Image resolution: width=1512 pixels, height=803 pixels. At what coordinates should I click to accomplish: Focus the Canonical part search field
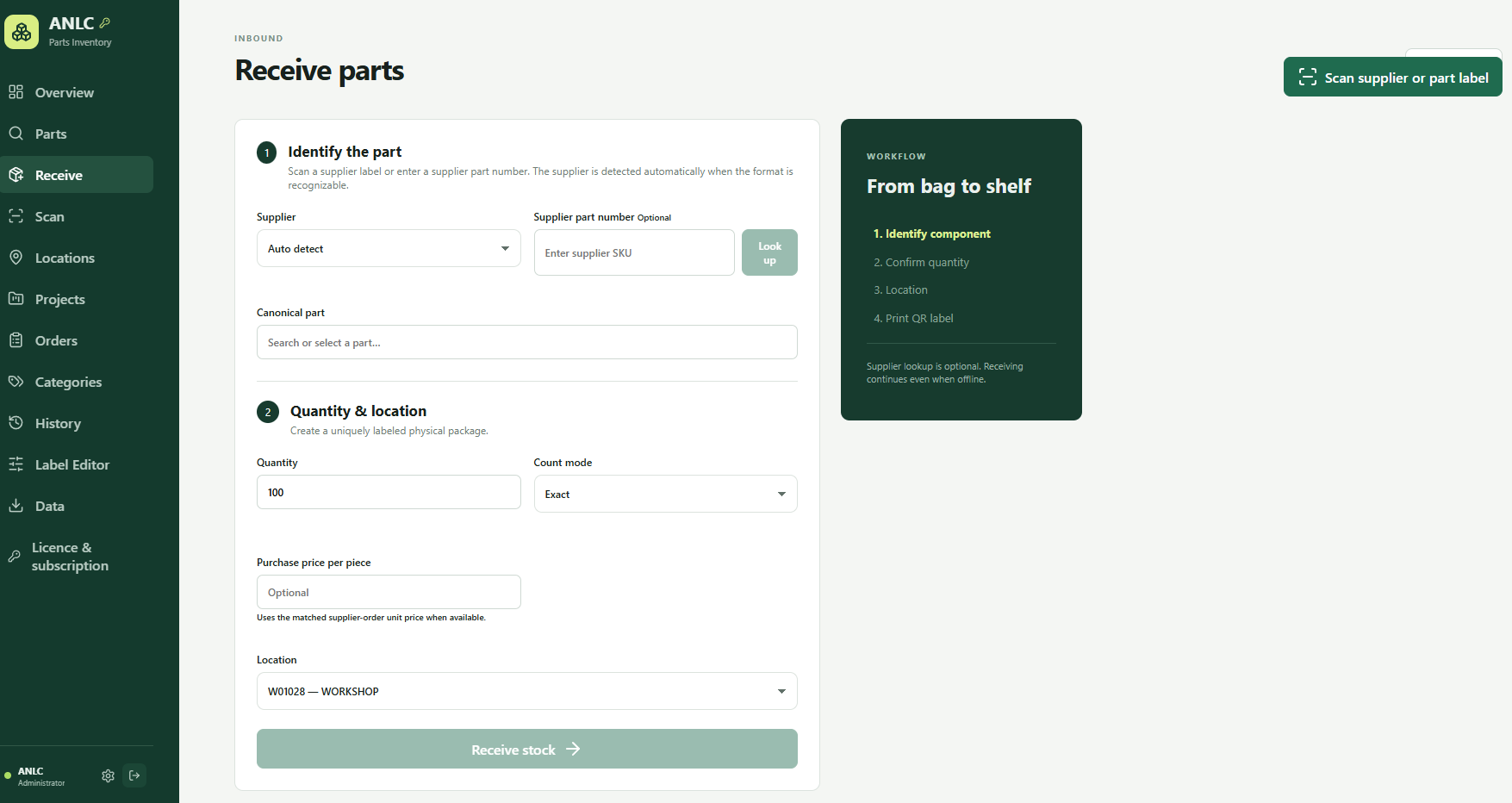click(x=526, y=342)
